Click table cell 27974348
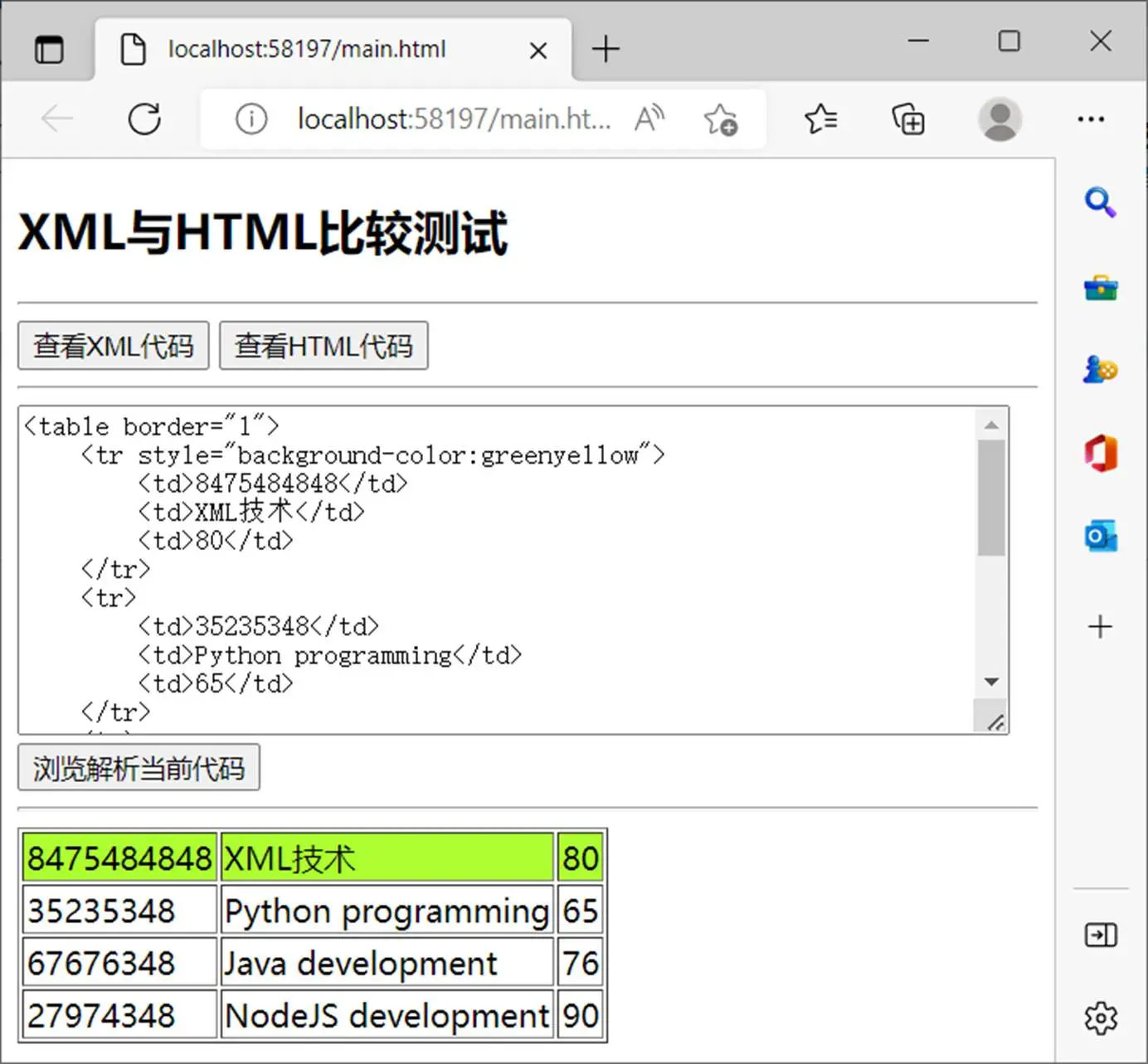 [x=119, y=1015]
